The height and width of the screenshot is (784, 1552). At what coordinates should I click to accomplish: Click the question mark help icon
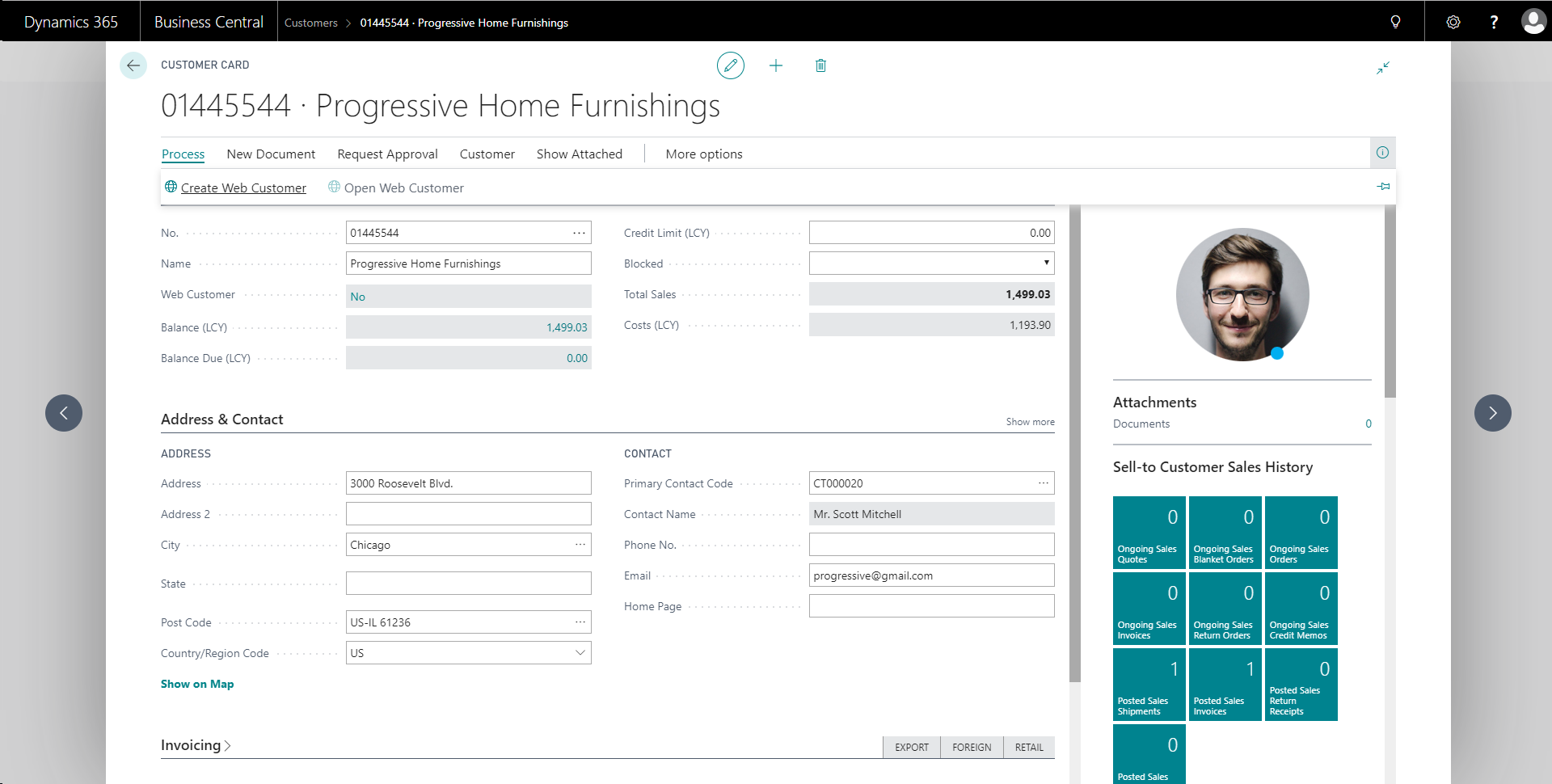pos(1494,22)
